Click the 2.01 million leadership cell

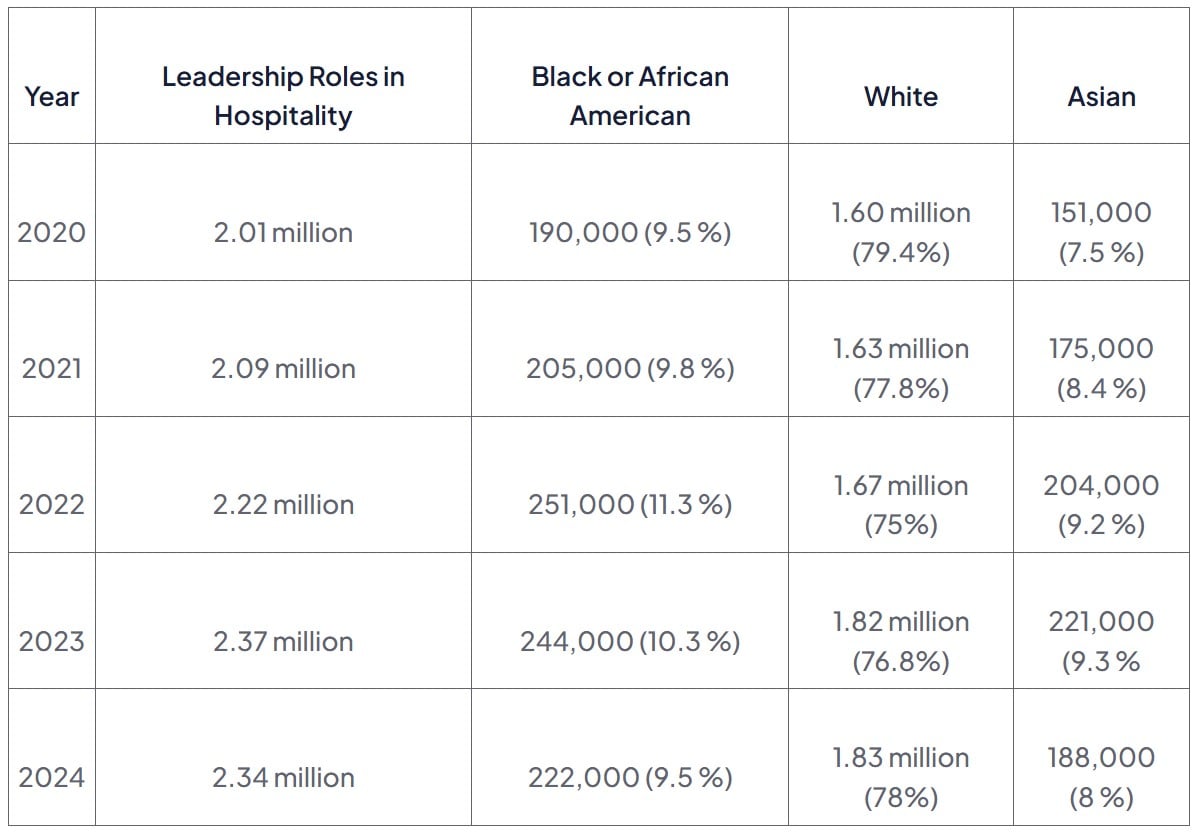pos(283,232)
